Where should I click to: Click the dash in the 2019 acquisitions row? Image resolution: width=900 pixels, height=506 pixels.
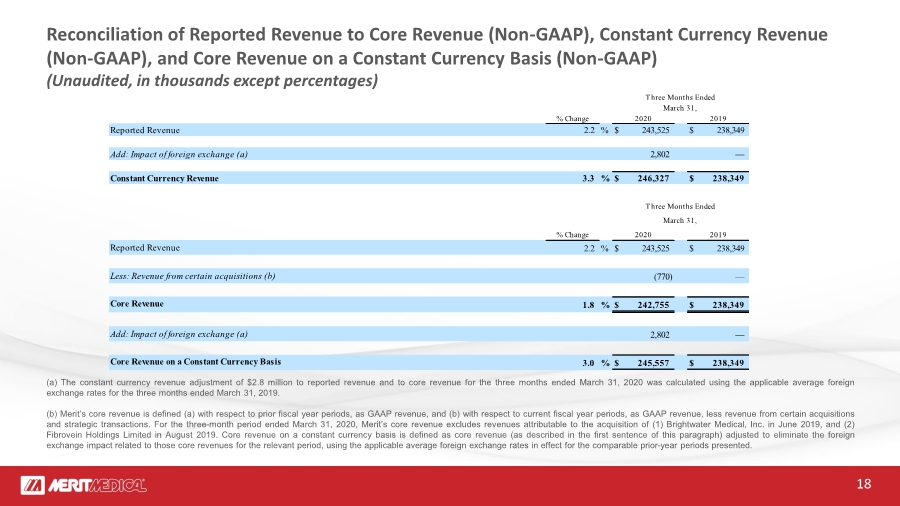click(739, 277)
